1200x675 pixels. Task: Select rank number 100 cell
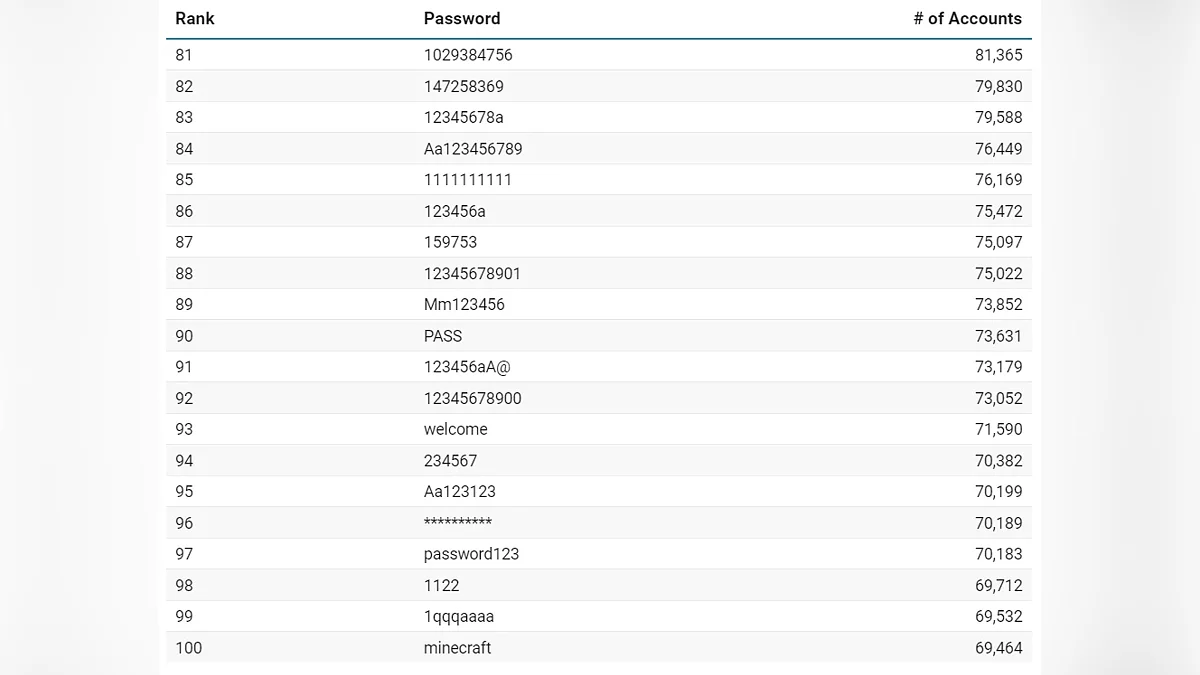point(189,648)
